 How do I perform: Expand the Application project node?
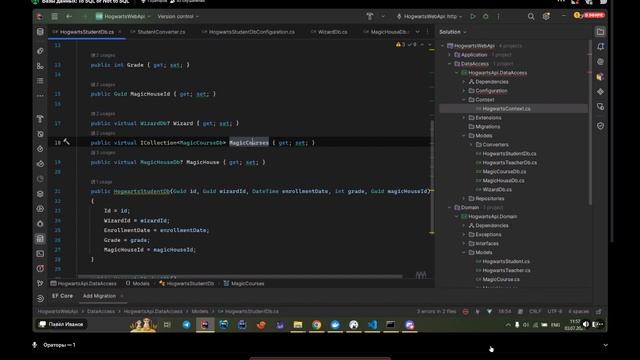coord(449,55)
